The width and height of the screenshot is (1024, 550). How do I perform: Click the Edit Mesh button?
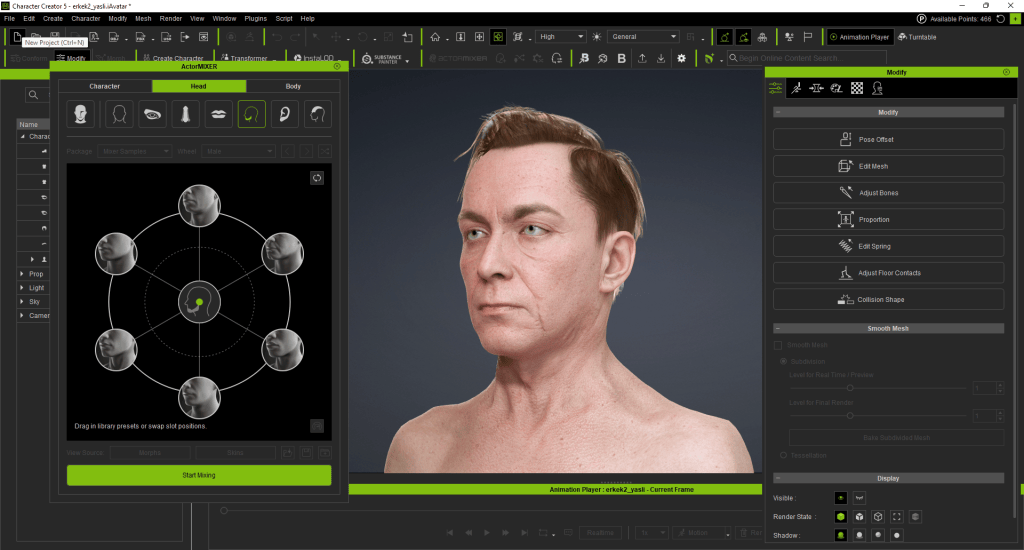tap(888, 166)
